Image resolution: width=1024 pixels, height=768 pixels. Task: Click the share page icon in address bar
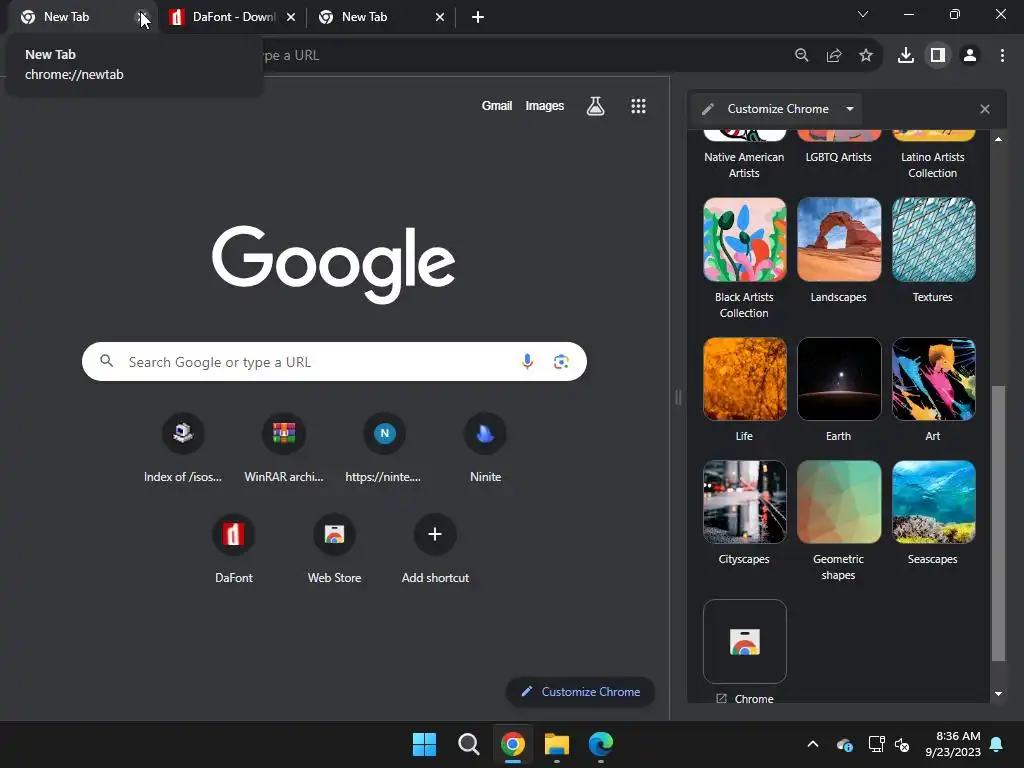[x=834, y=56]
